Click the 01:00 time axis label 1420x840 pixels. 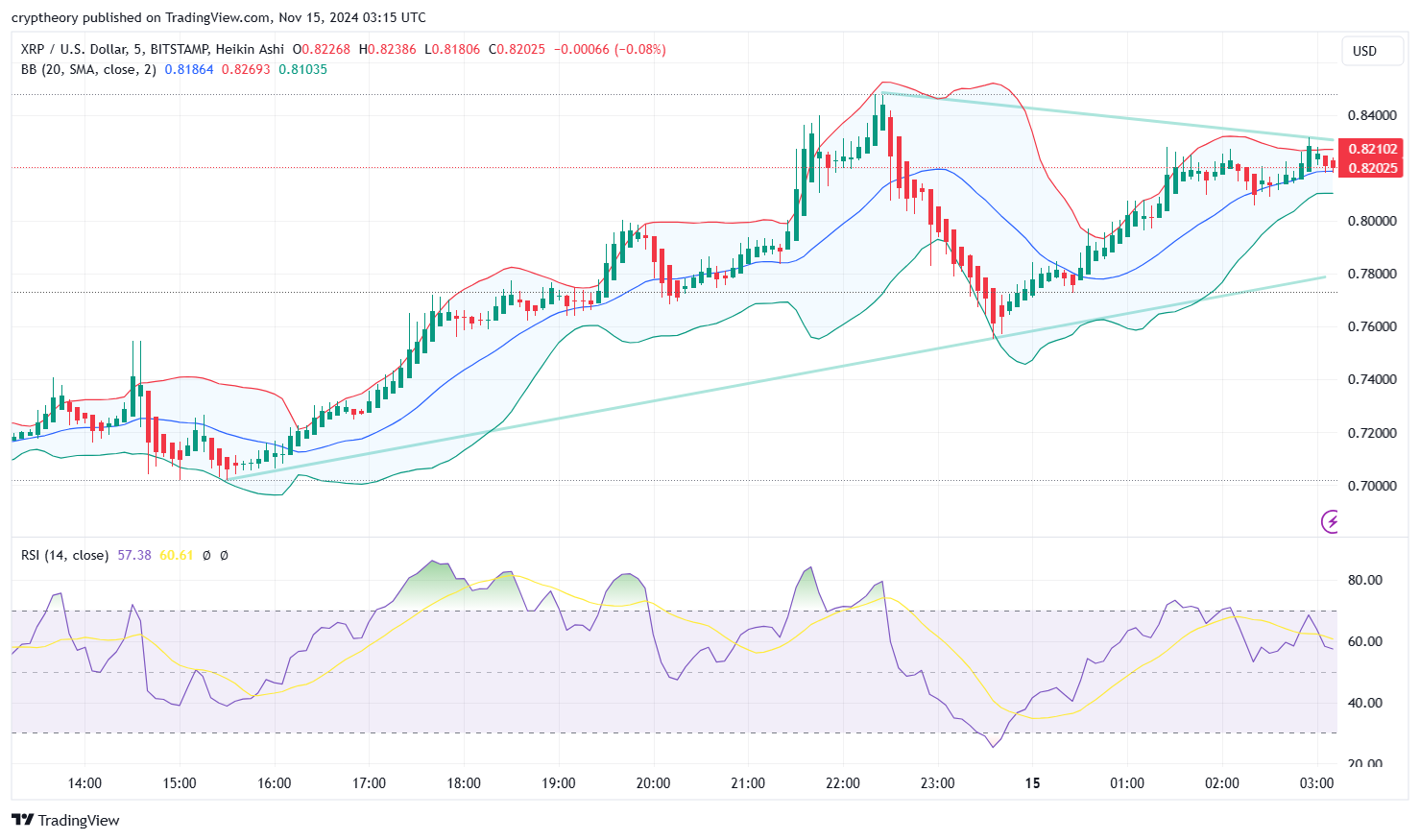[x=1127, y=783]
